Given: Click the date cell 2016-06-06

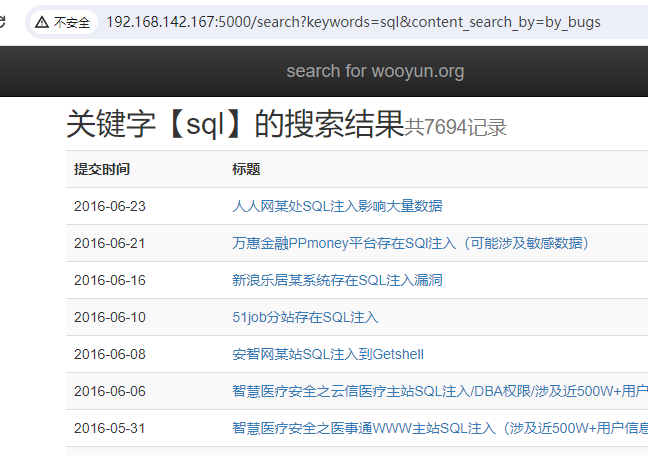Looking at the screenshot, I should pos(110,391).
